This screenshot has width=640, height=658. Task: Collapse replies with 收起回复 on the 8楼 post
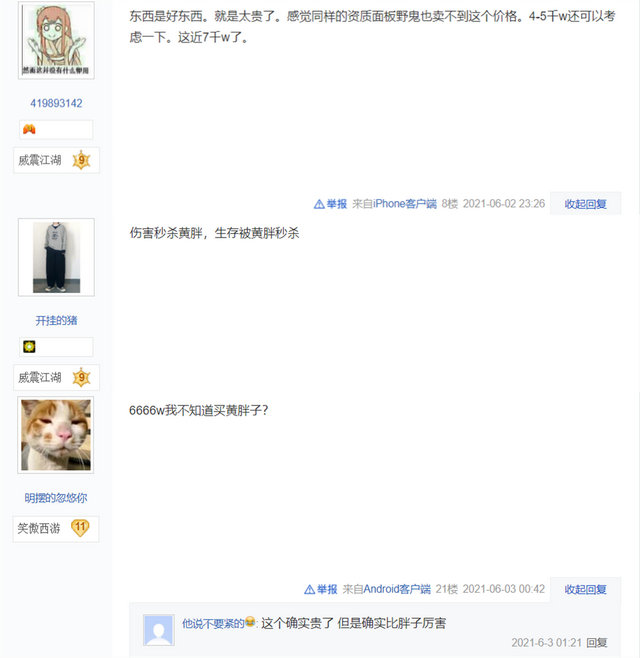[585, 204]
